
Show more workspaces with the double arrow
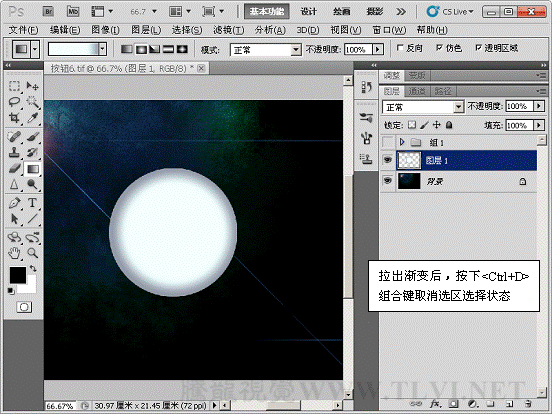pyautogui.click(x=401, y=12)
